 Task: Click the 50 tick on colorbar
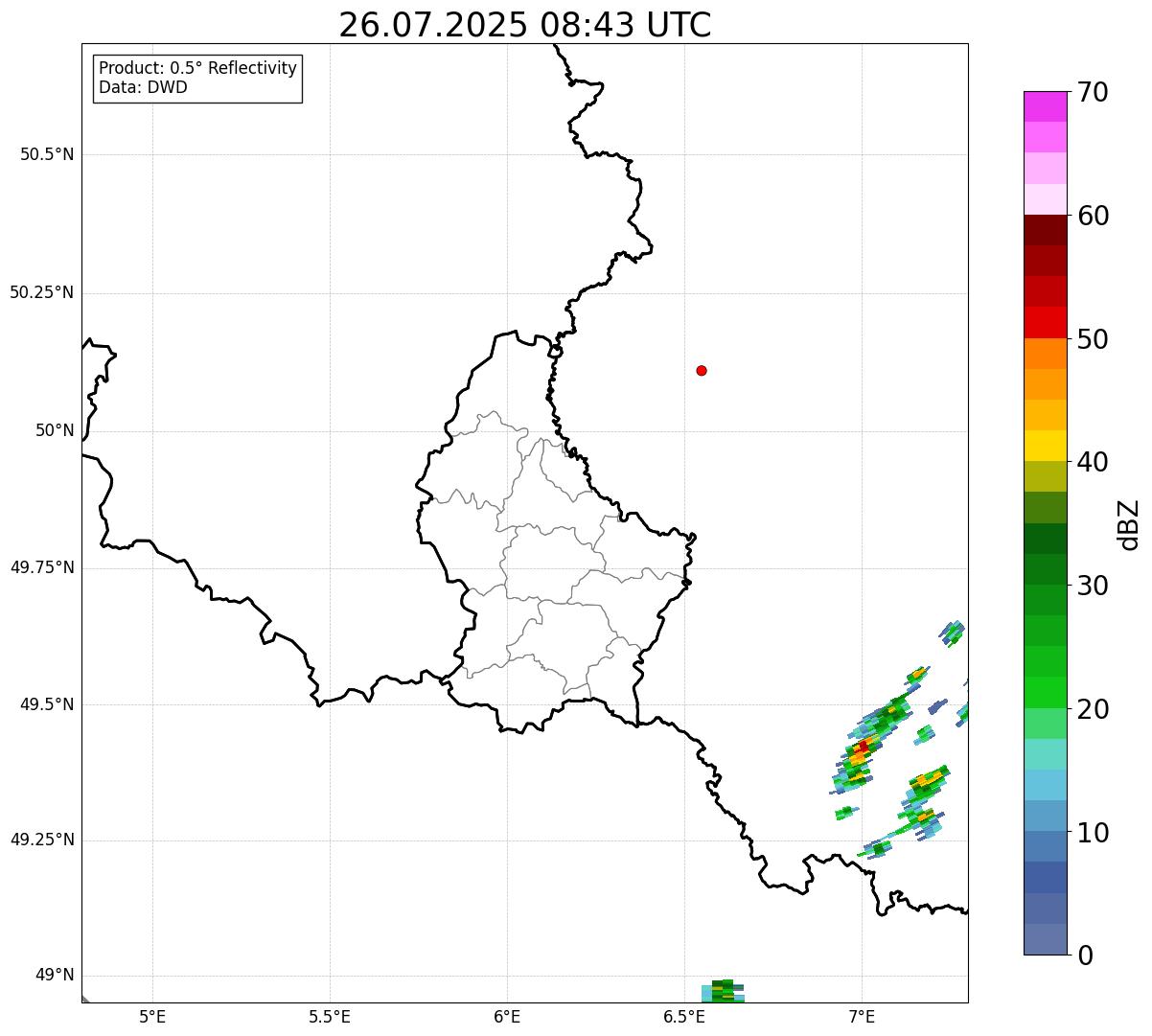(x=1093, y=339)
